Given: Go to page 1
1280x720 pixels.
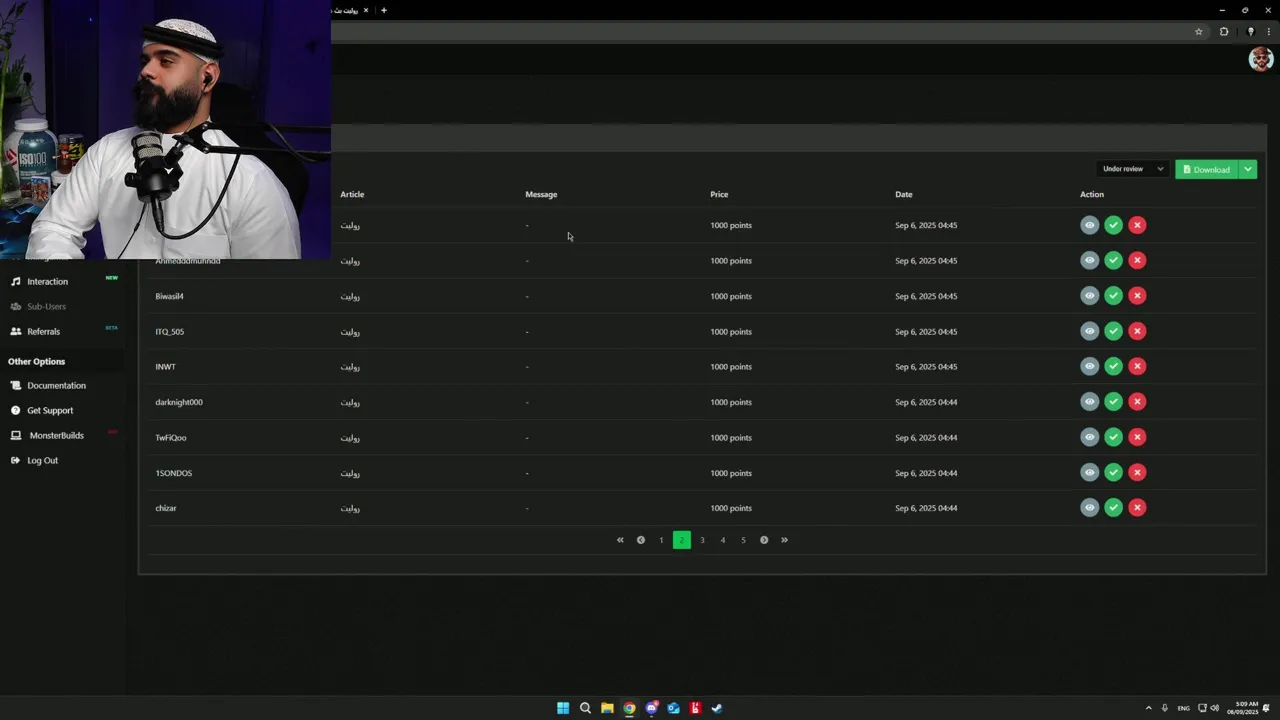Looking at the screenshot, I should (661, 540).
